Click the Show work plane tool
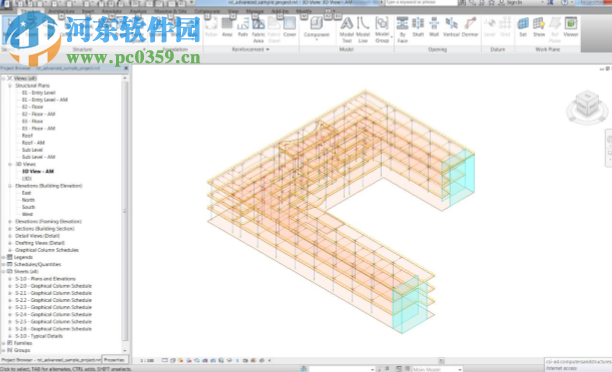 pos(539,27)
